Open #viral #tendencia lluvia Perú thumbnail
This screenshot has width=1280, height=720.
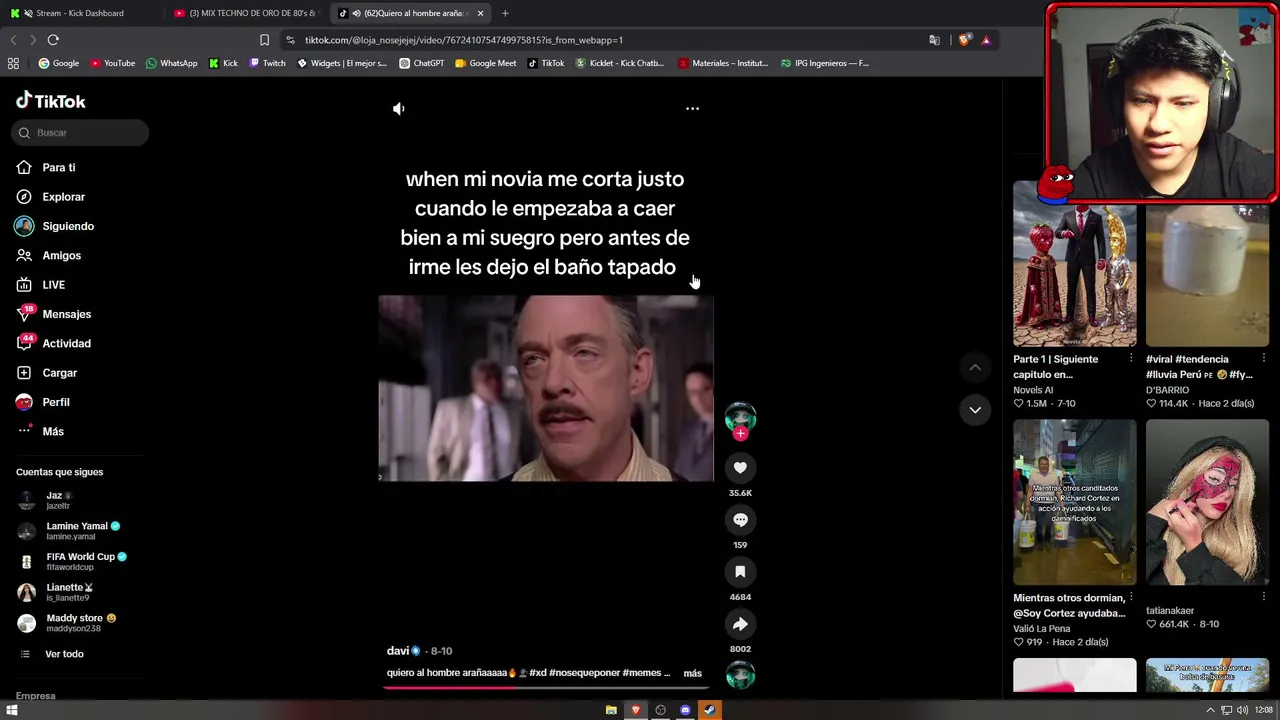click(1207, 275)
